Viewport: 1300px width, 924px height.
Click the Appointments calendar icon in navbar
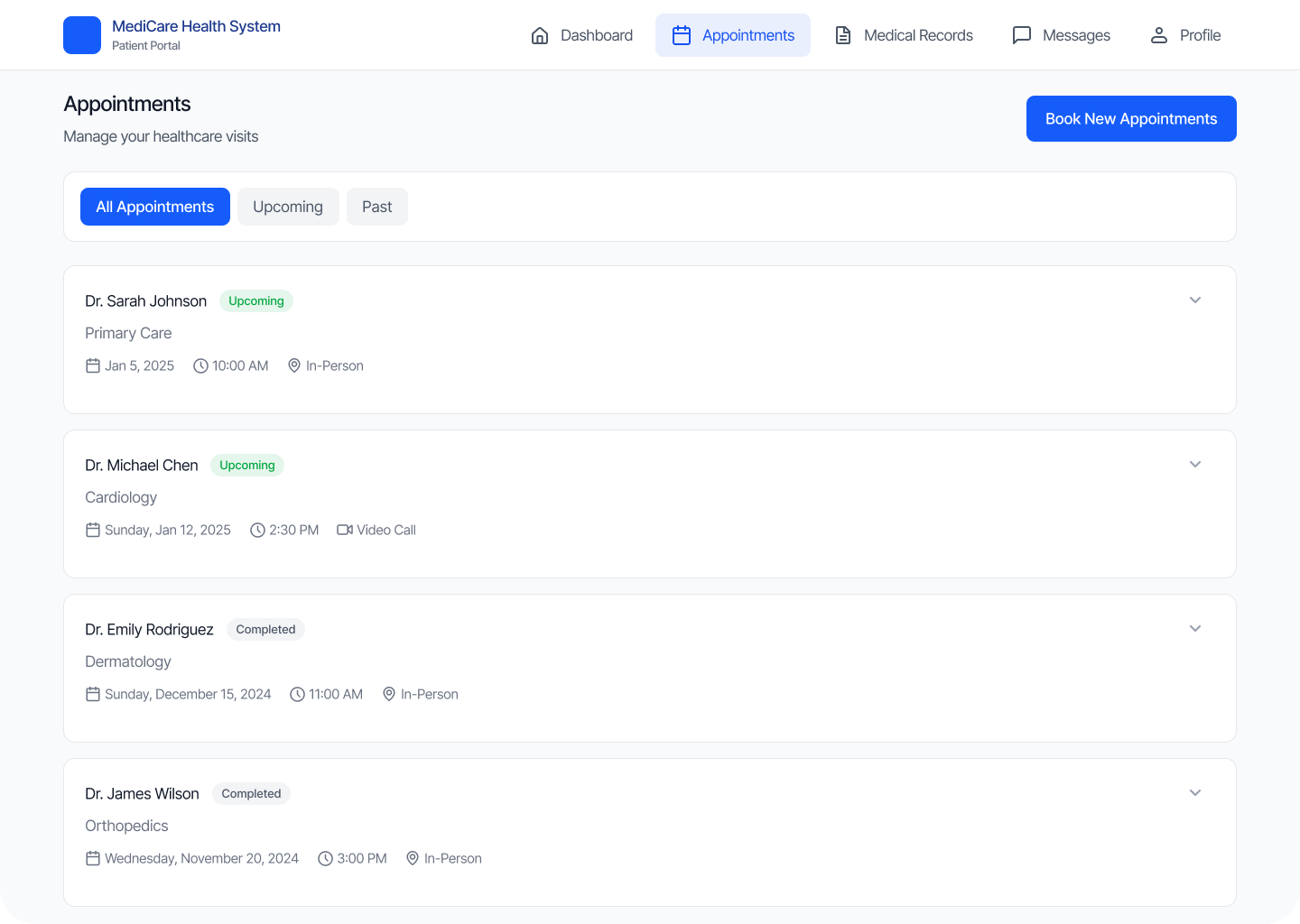pyautogui.click(x=682, y=35)
